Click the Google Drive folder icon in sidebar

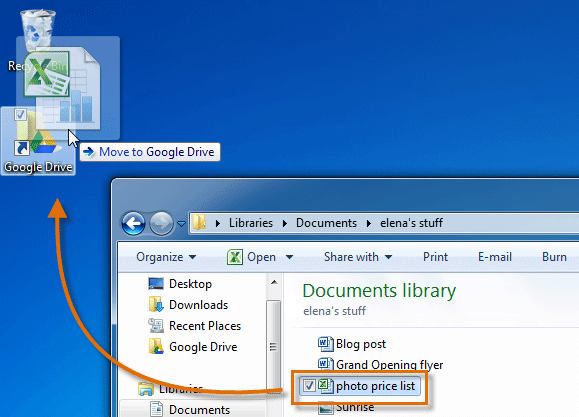tap(156, 346)
